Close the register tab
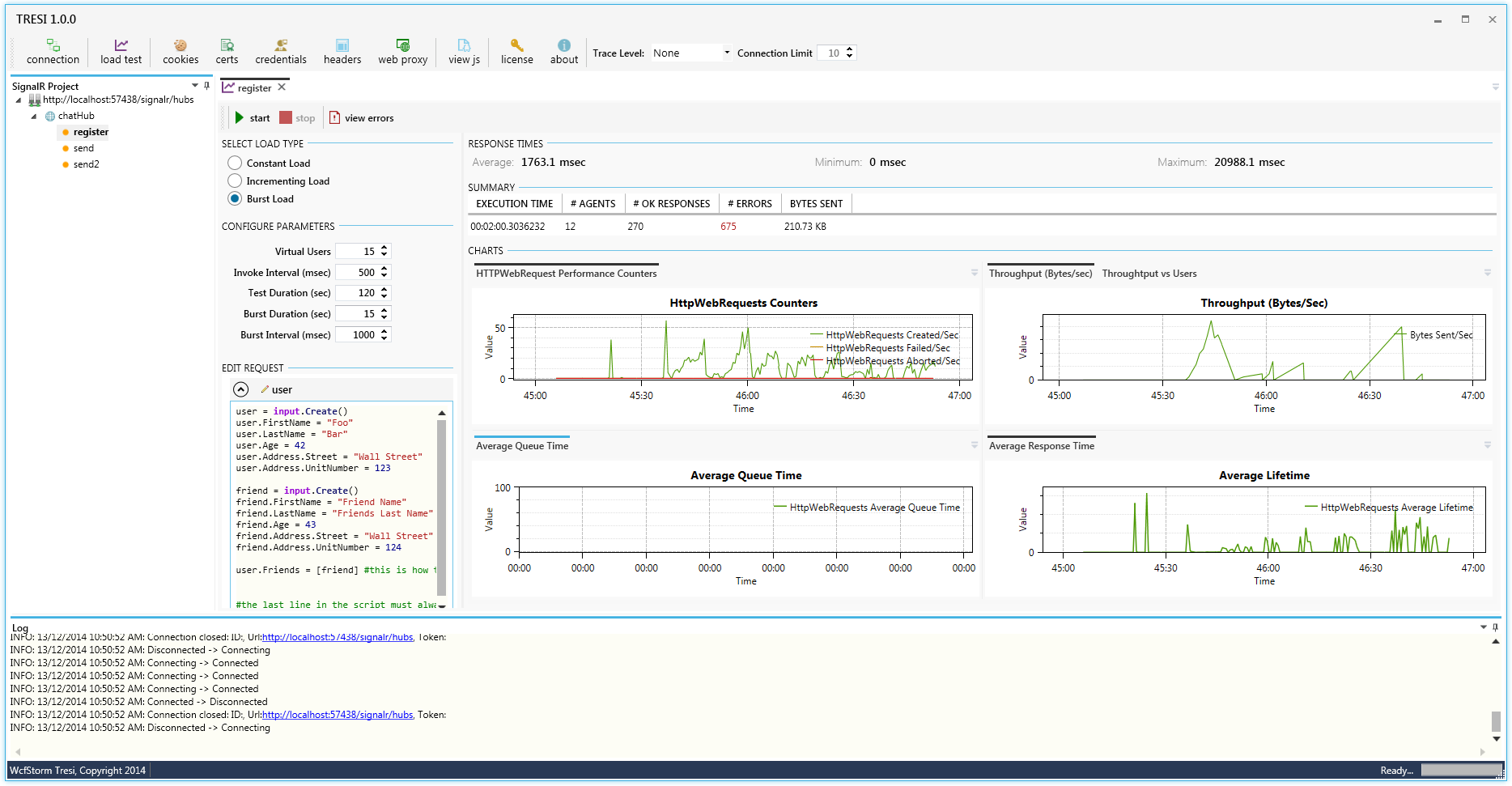The width and height of the screenshot is (1512, 786). [x=282, y=87]
